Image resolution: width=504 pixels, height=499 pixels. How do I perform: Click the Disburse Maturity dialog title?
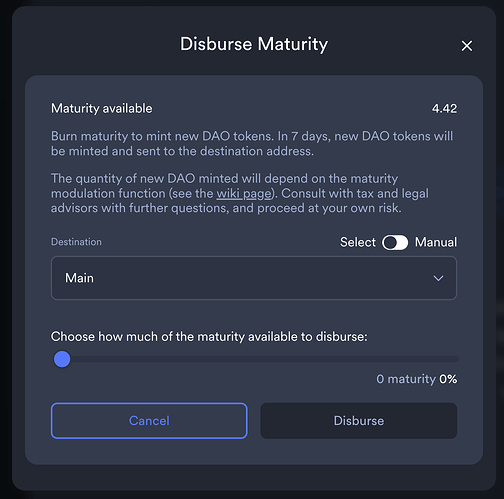254,44
